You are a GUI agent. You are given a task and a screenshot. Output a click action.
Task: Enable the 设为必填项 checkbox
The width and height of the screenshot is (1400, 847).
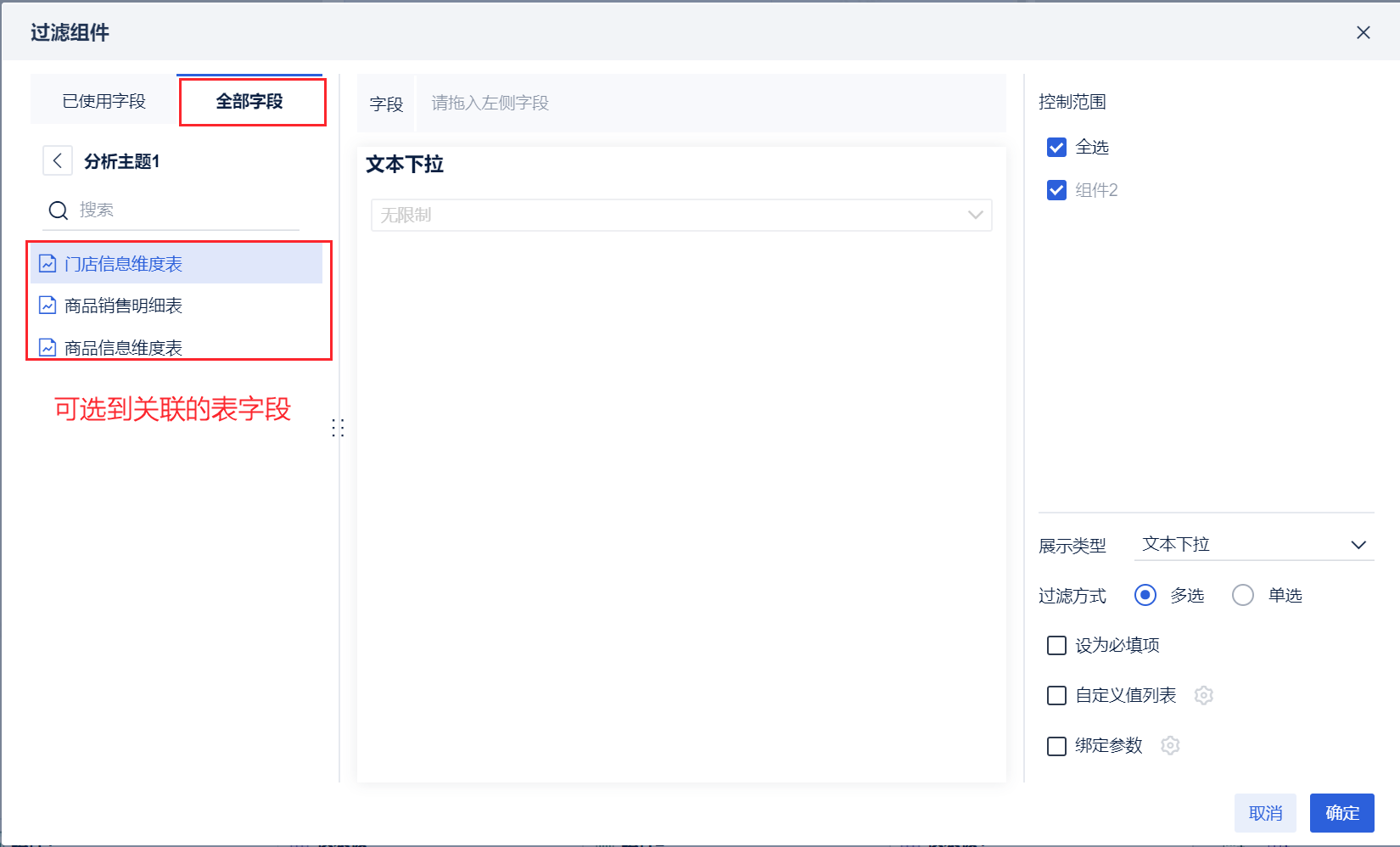(x=1056, y=646)
